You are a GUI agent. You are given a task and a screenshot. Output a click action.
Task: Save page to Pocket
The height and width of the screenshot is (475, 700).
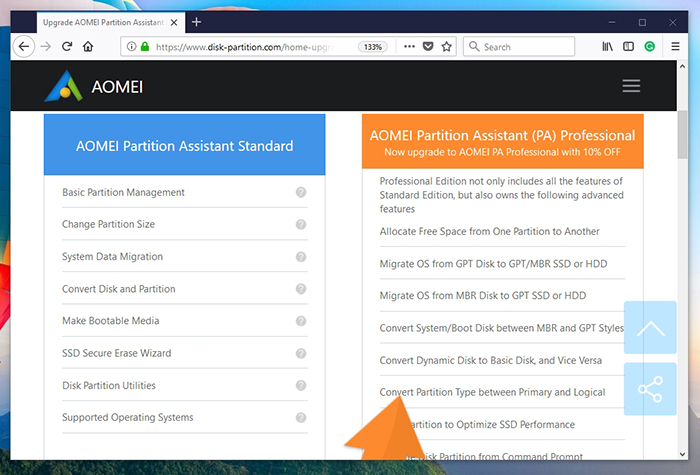(428, 46)
